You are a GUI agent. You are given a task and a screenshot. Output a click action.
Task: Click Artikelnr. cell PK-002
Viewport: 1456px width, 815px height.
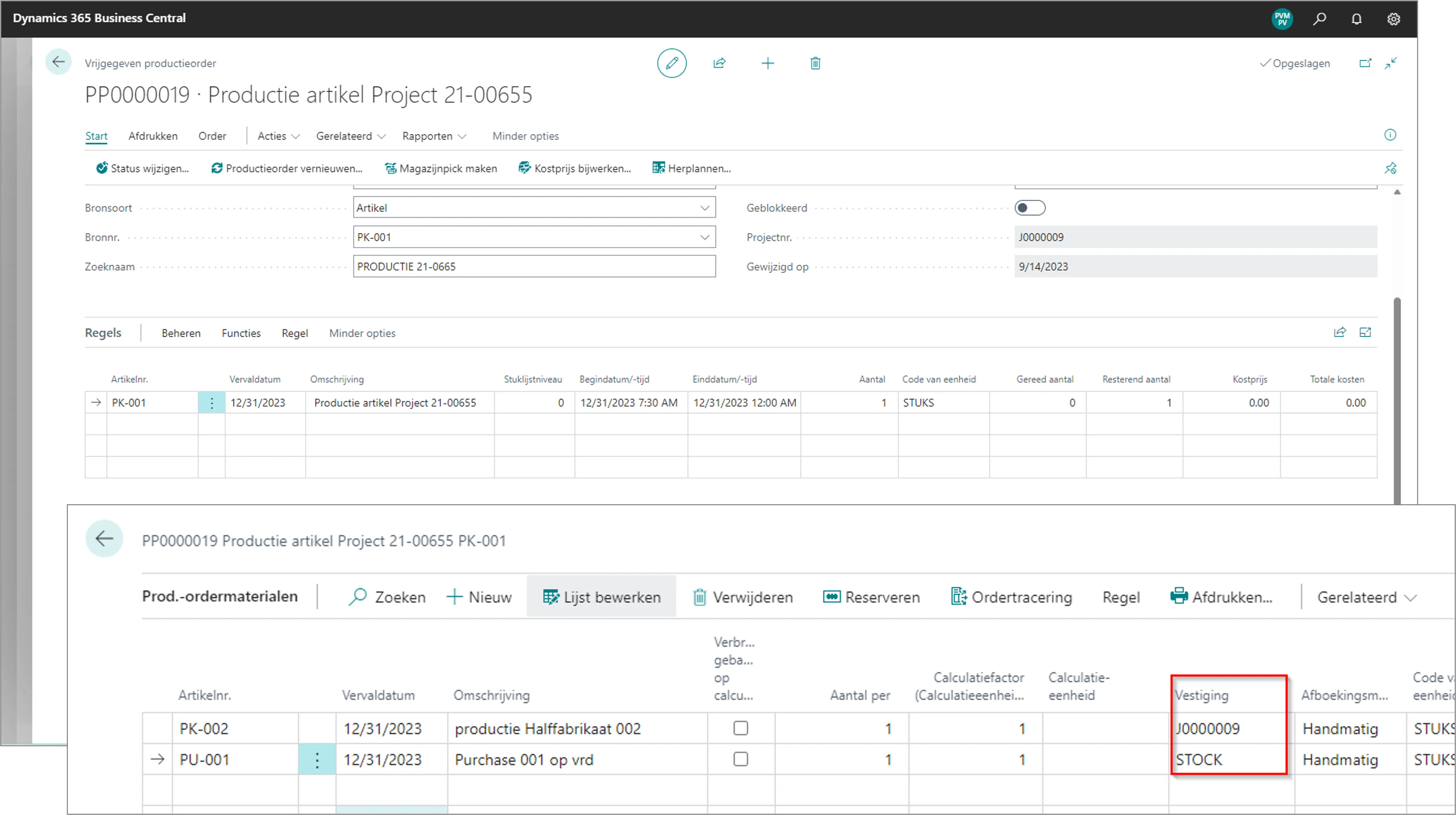[235, 729]
